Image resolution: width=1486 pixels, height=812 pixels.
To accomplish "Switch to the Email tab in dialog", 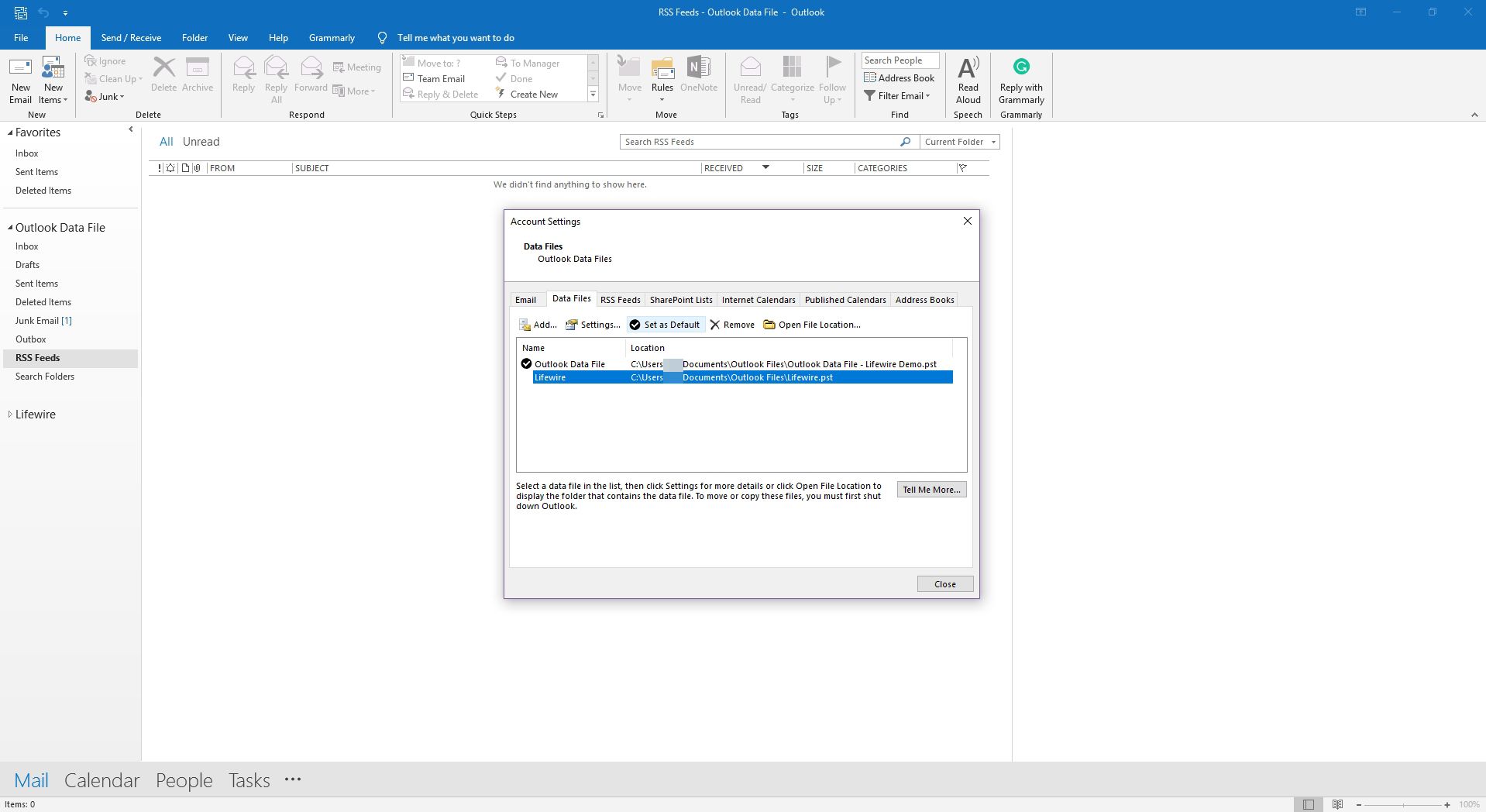I will pos(525,300).
